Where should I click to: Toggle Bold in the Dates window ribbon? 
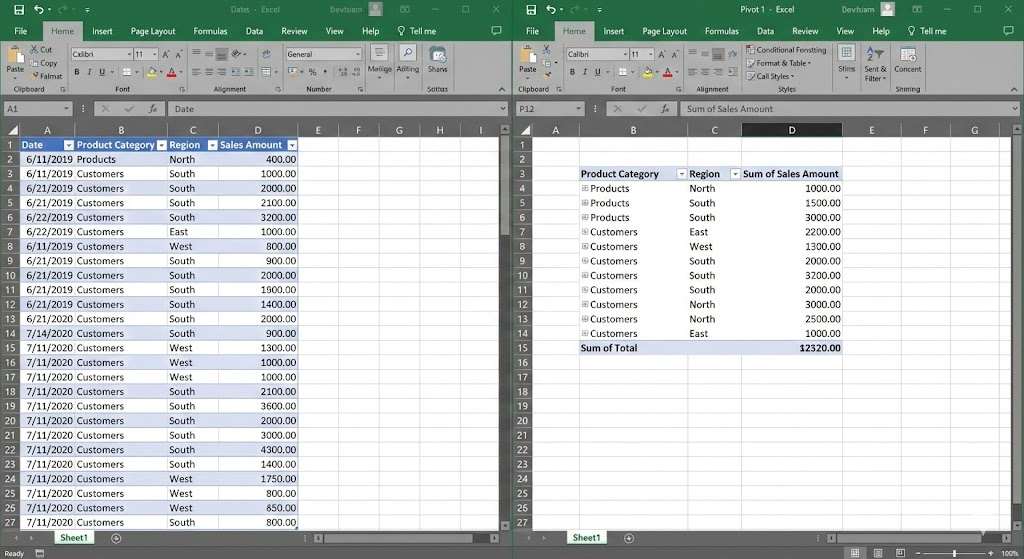click(76, 72)
